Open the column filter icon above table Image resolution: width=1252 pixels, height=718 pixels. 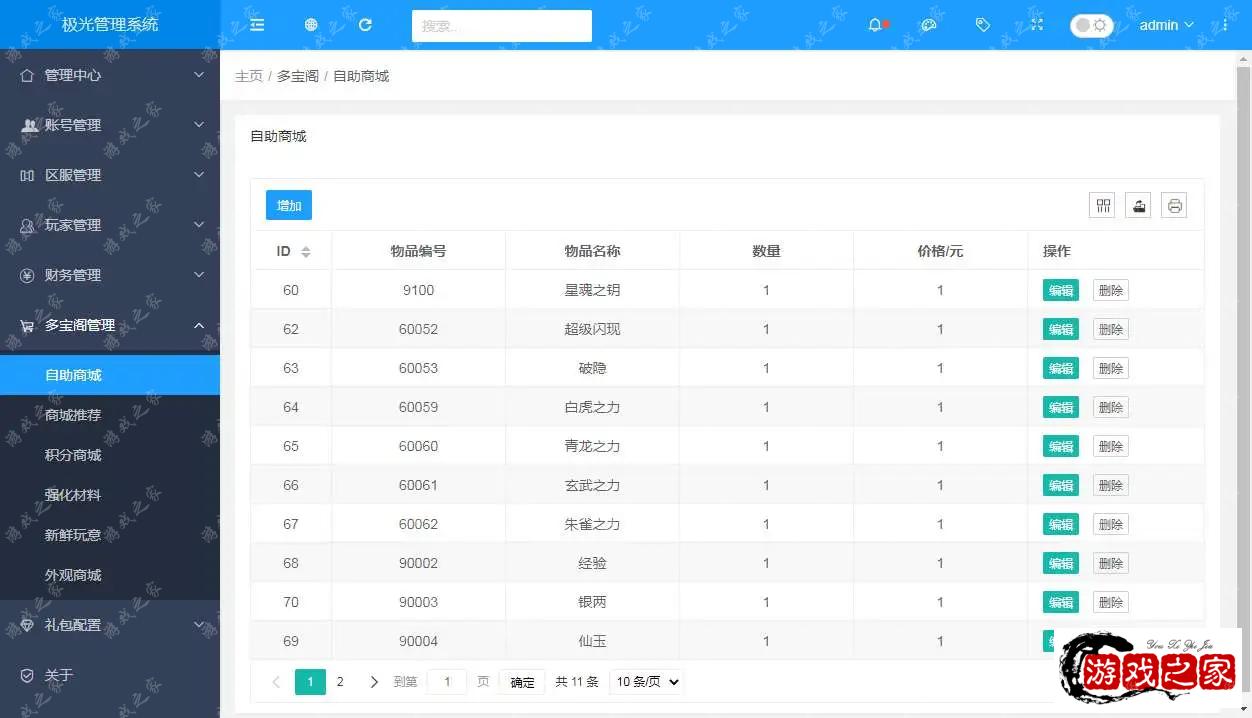1103,206
